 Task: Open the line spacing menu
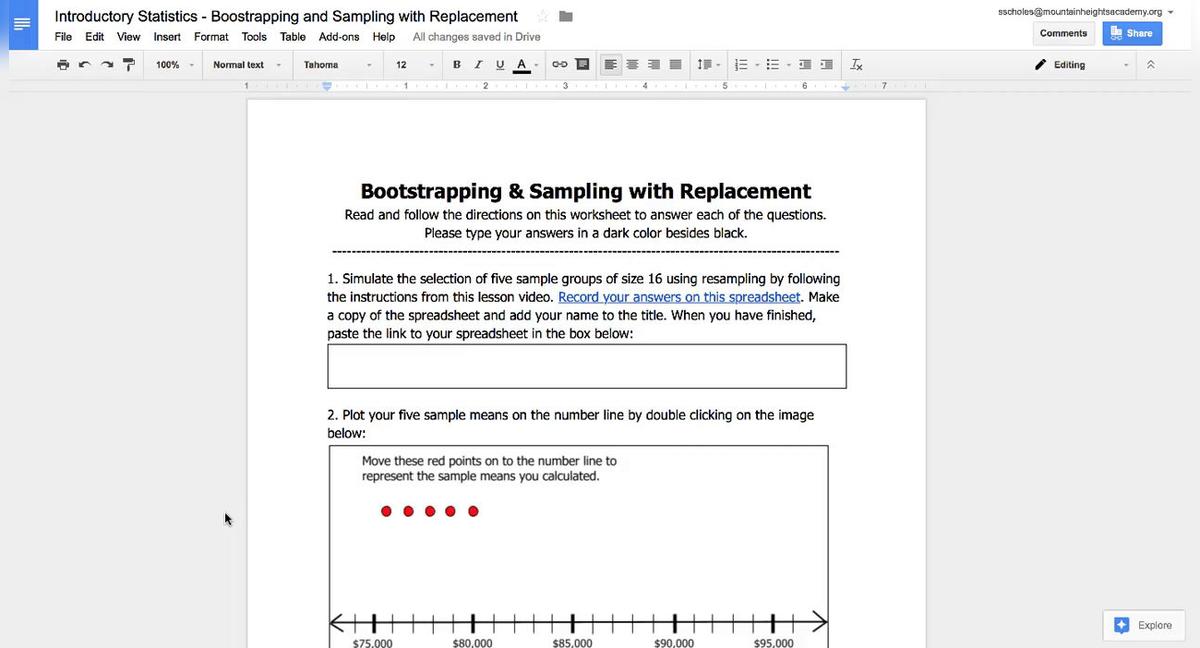pyautogui.click(x=707, y=65)
